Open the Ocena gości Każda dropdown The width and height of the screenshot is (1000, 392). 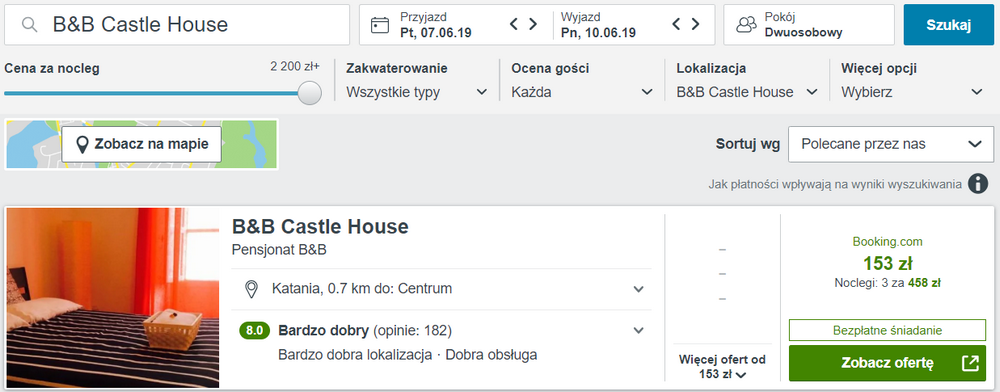(x=582, y=92)
